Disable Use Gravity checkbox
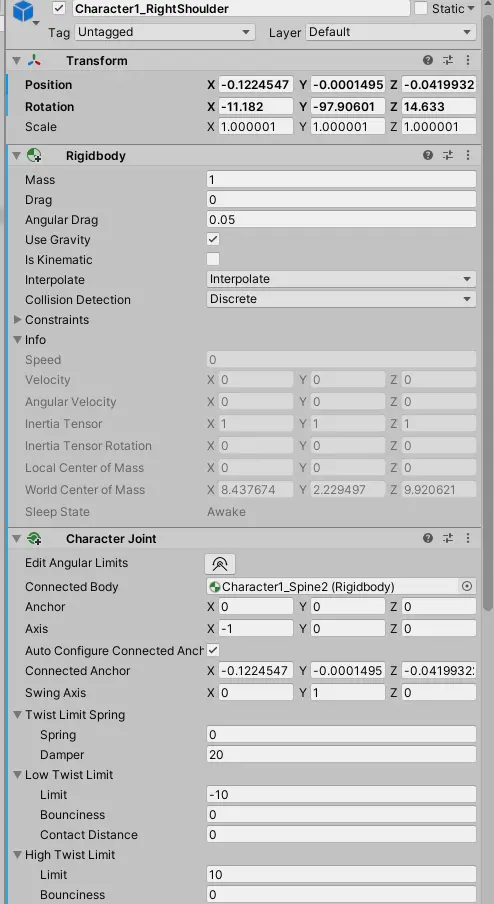The height and width of the screenshot is (904, 494). pyautogui.click(x=213, y=239)
